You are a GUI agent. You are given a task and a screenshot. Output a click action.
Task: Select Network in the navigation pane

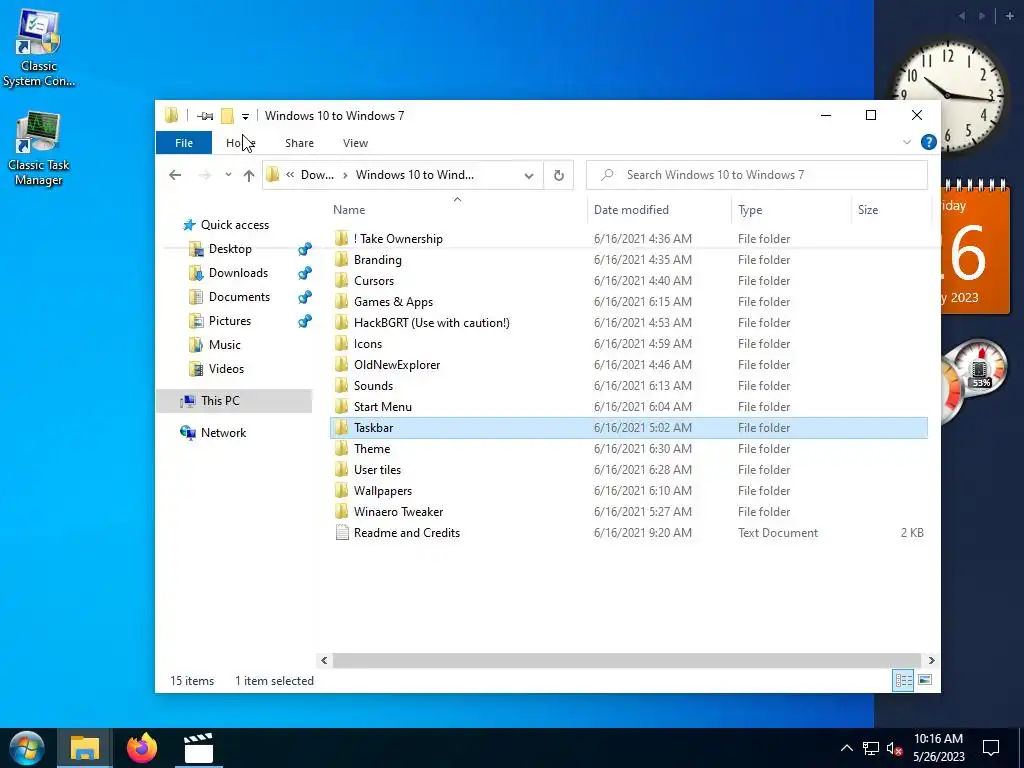(x=214, y=433)
